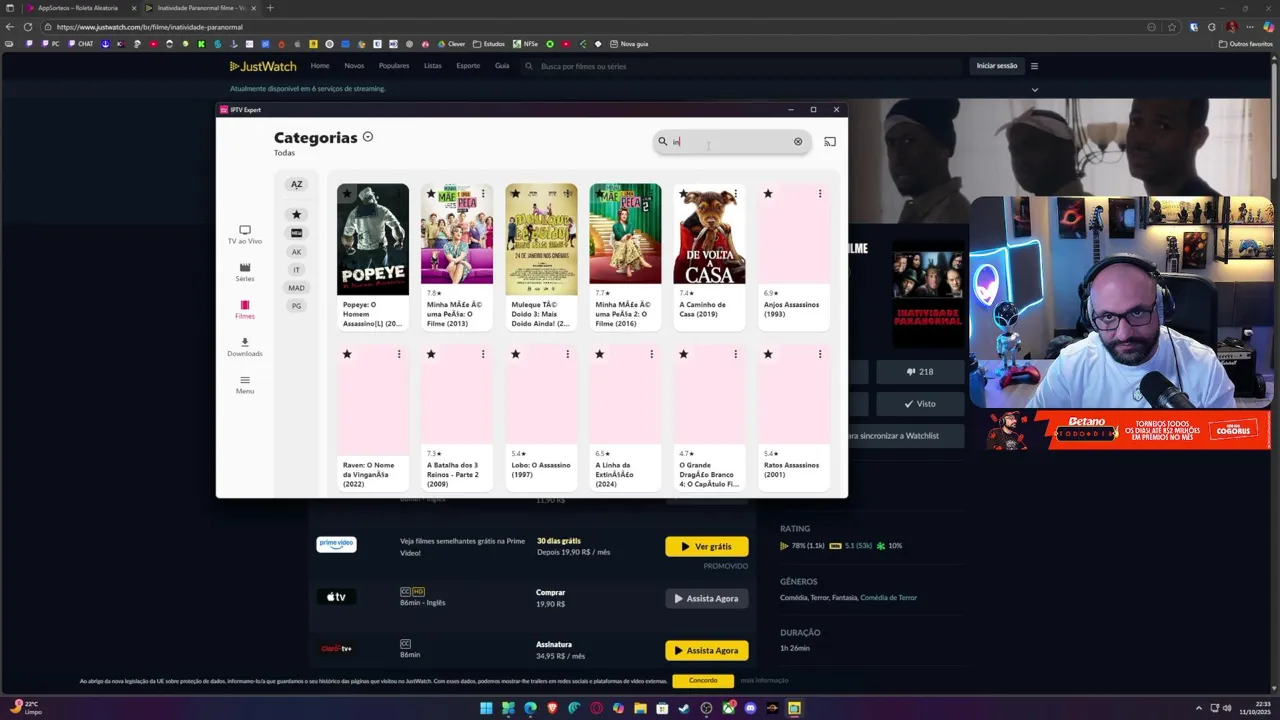1280x720 pixels.
Task: Open options menu for Ratos Assassinos
Action: [819, 354]
